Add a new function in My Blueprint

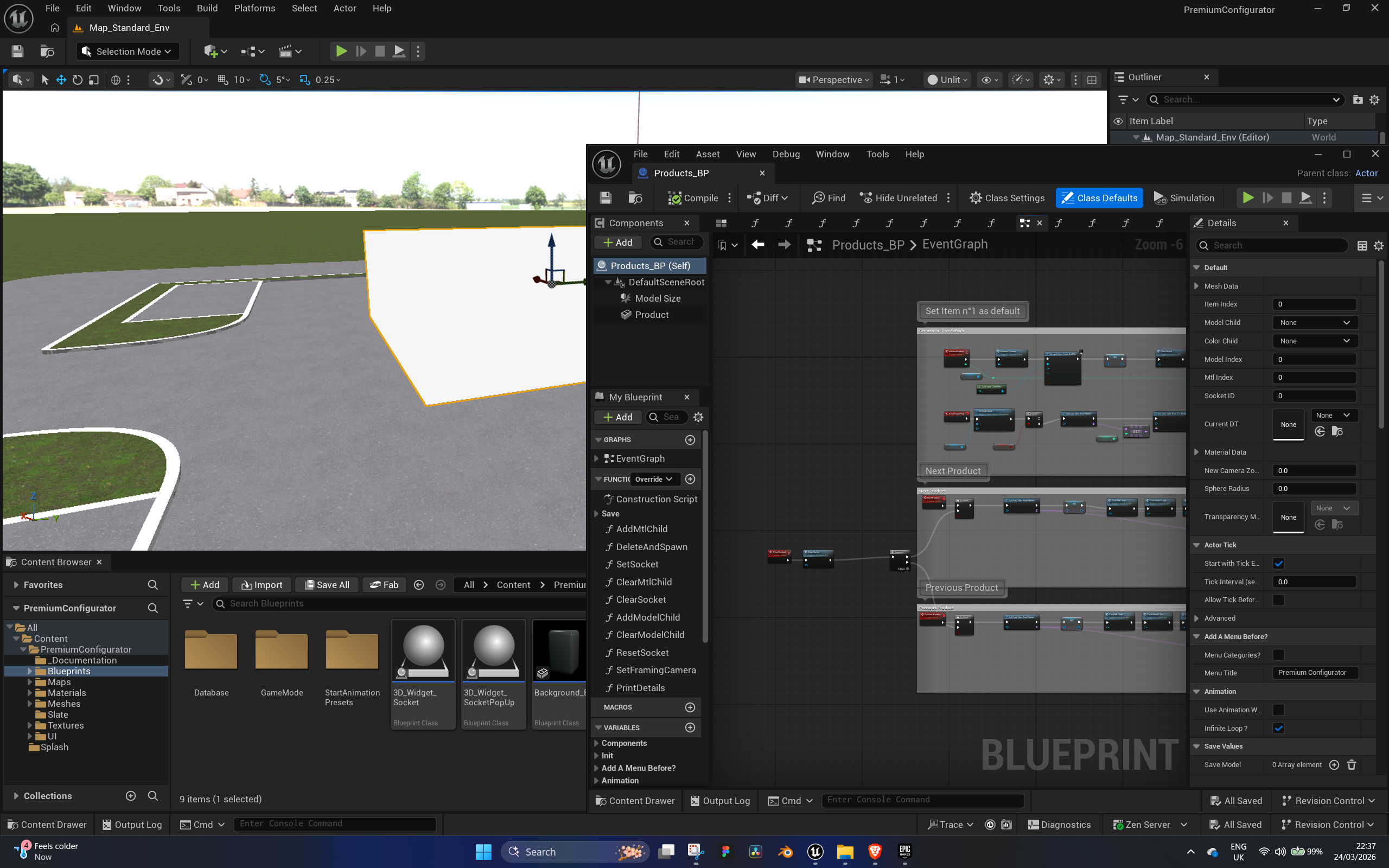point(690,479)
